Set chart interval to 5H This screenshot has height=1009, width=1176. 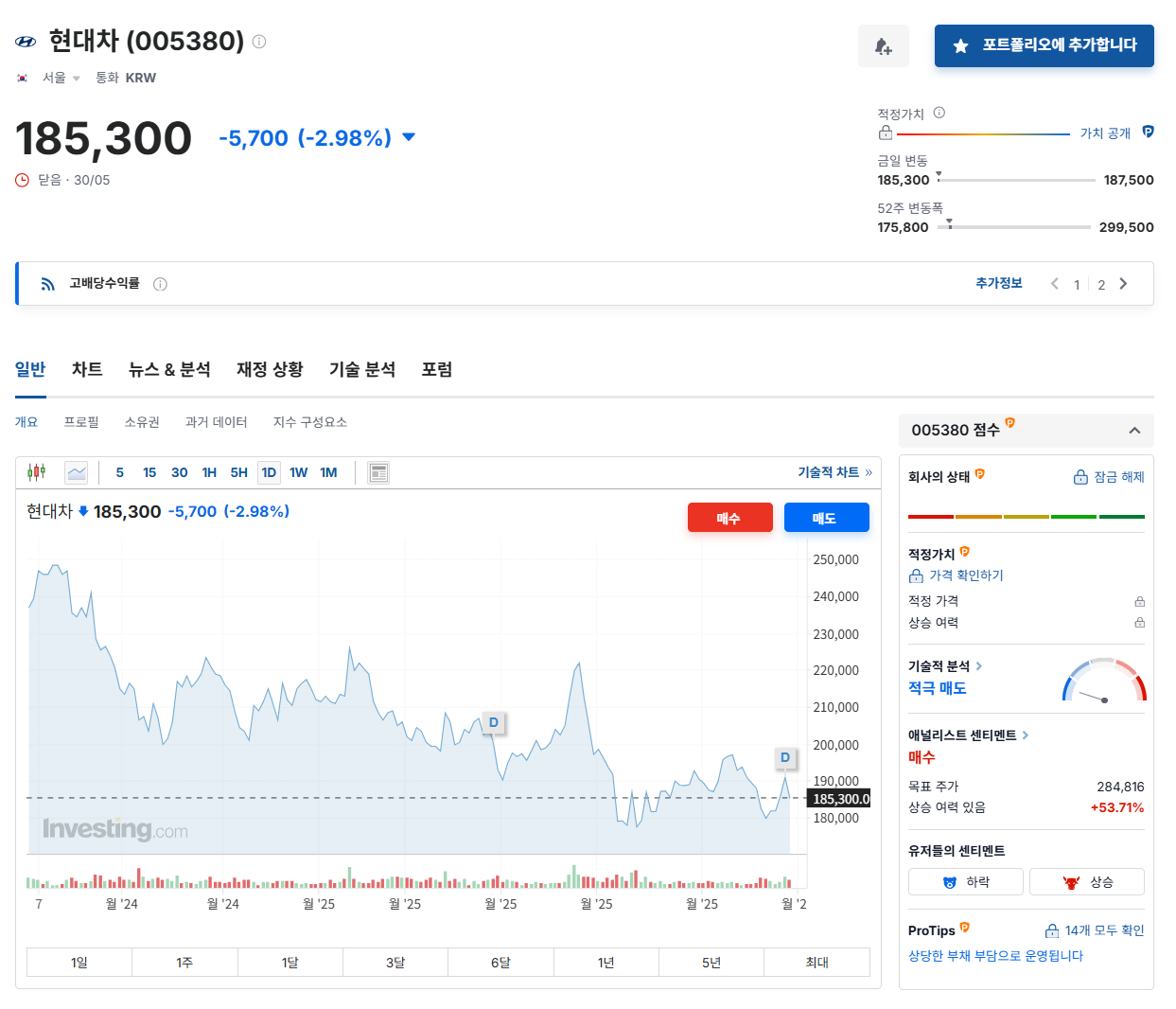pyautogui.click(x=239, y=472)
